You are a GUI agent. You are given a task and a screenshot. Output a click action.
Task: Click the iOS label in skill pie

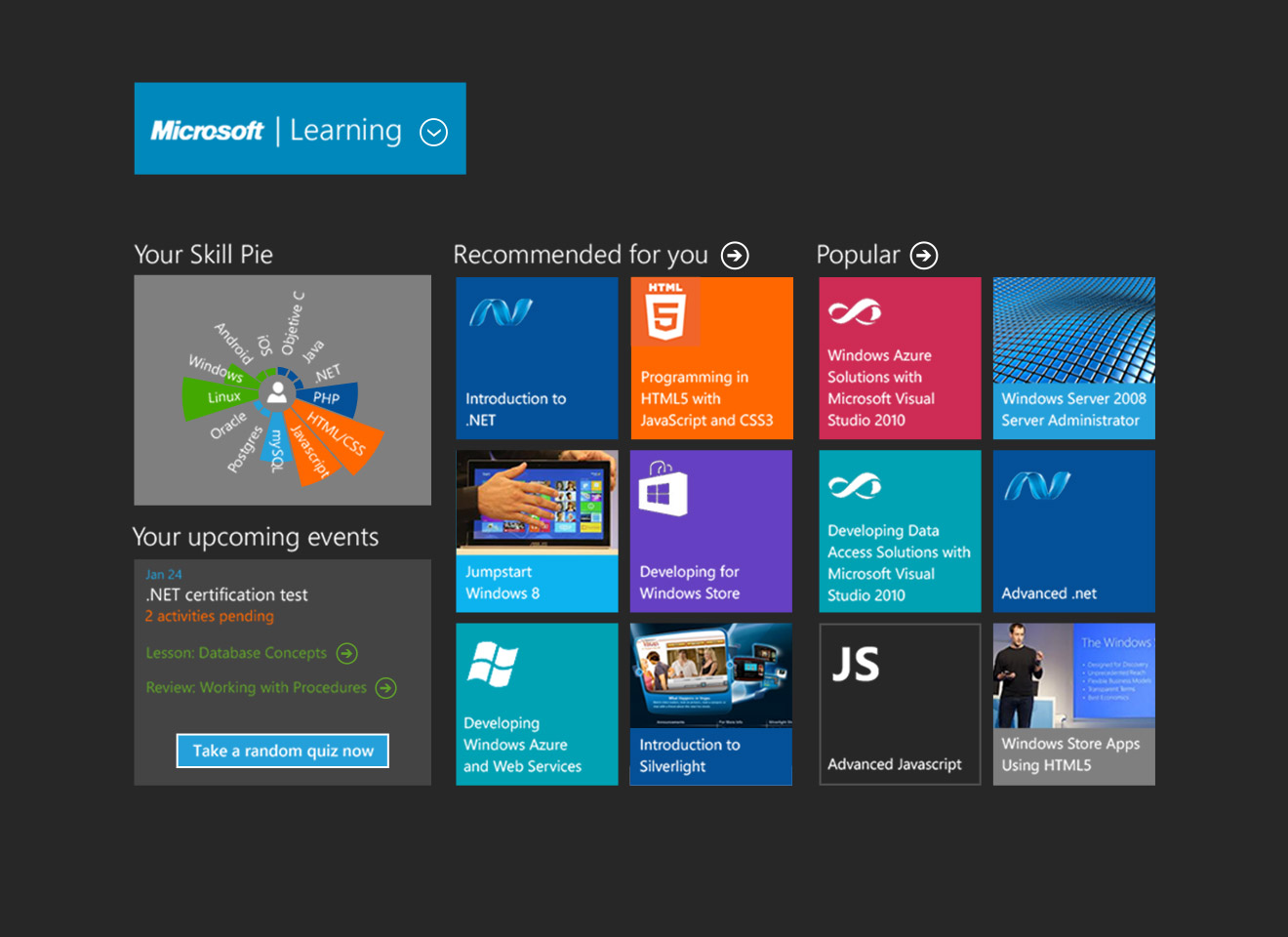[264, 346]
